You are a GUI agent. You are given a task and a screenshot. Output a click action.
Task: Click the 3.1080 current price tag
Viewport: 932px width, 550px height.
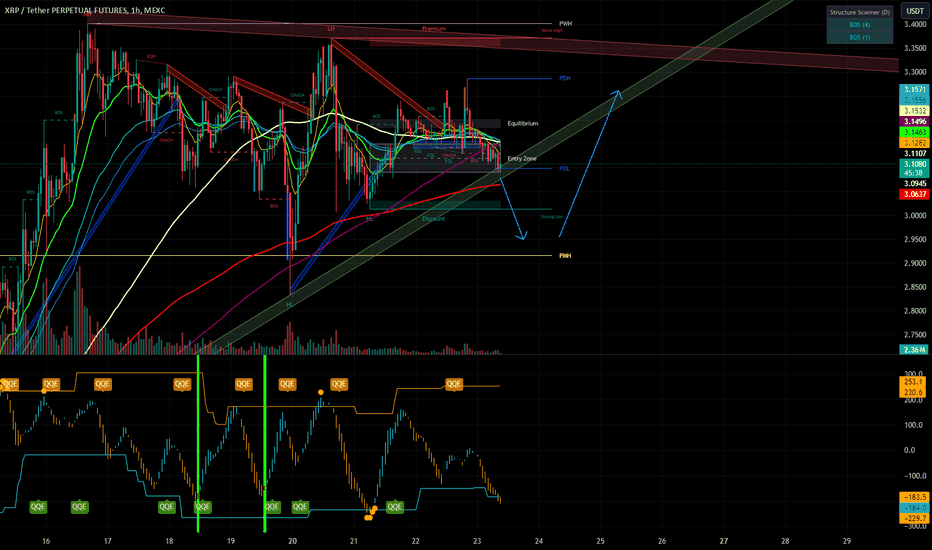click(x=915, y=164)
